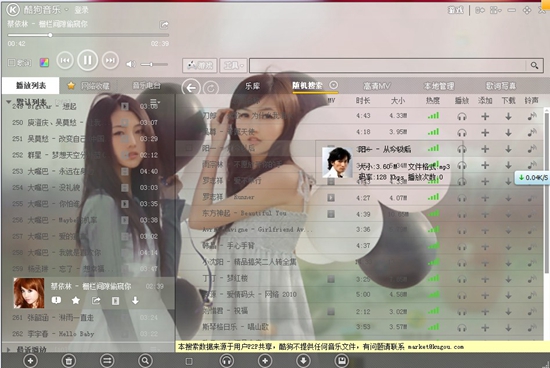This screenshot has width=550, height=368.
Task: Switch to the 播放列表 playlist tab
Action: 31,86
